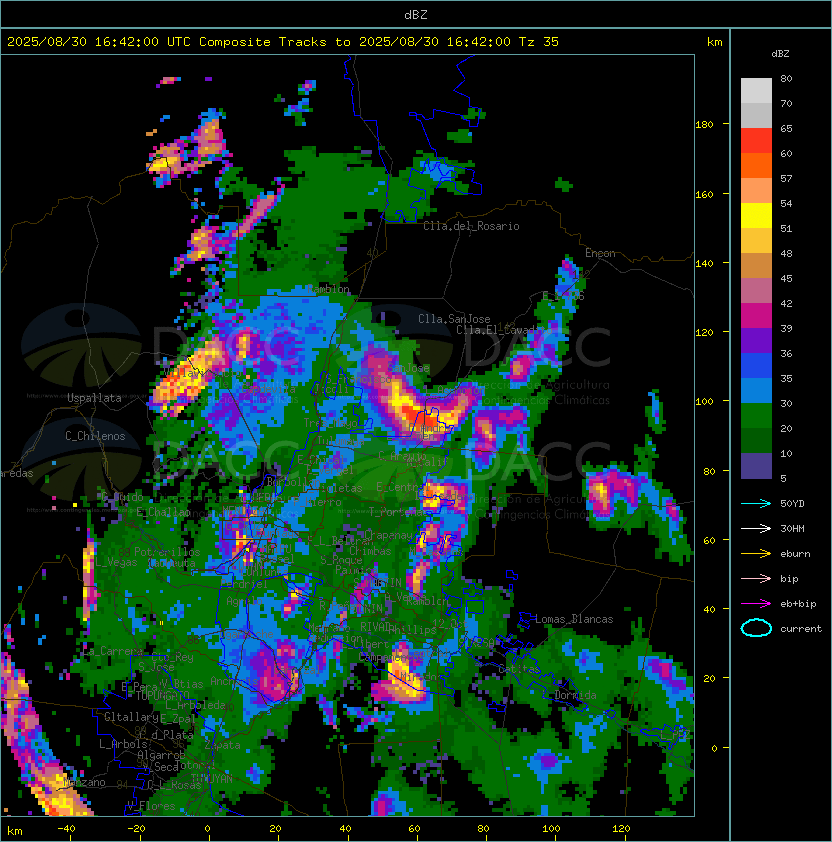Click the '180' tick on the right axis

point(704,125)
